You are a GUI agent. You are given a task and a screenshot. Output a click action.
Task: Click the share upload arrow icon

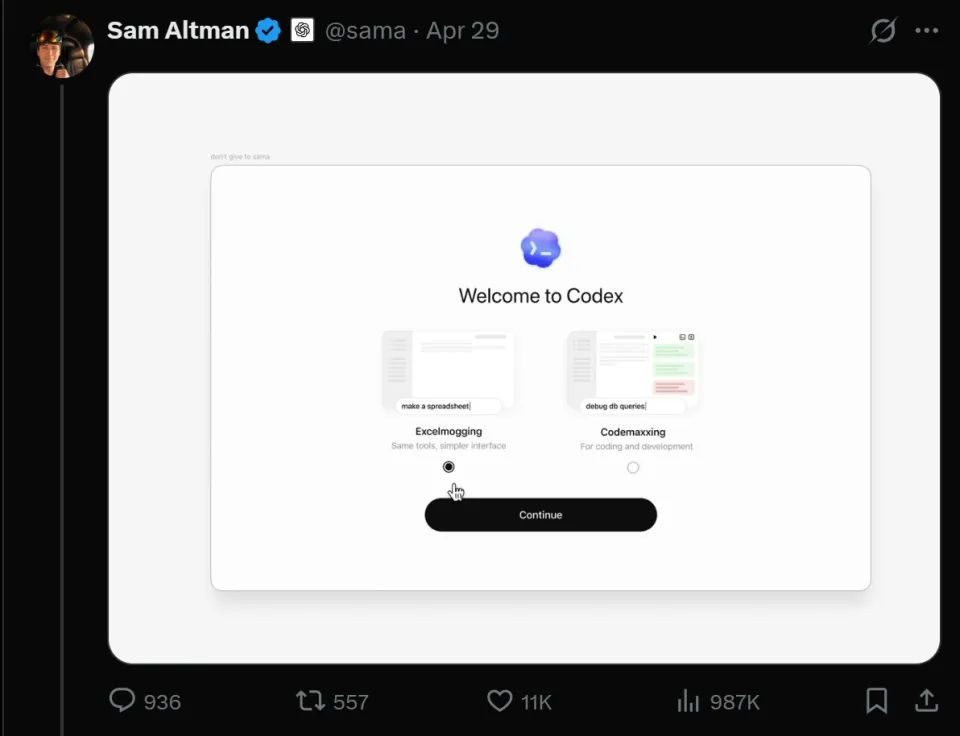click(x=926, y=700)
